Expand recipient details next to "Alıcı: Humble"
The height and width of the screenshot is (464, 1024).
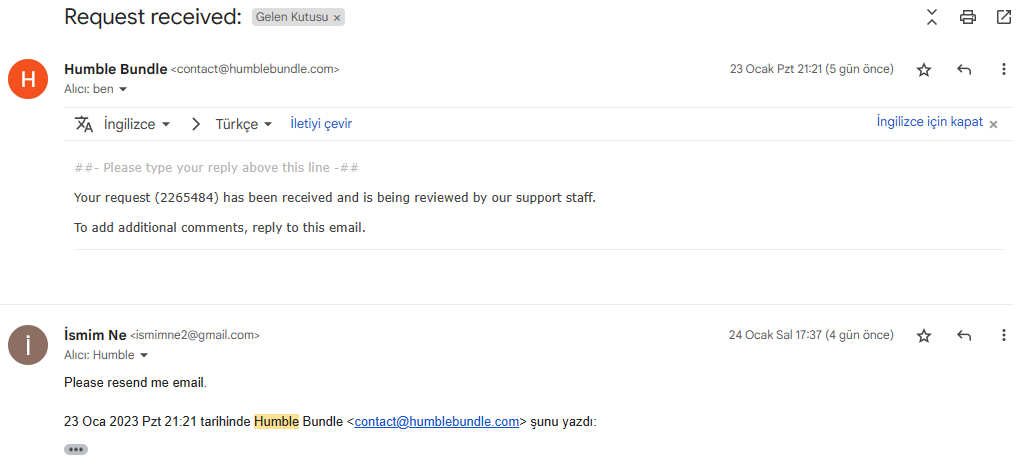144,356
